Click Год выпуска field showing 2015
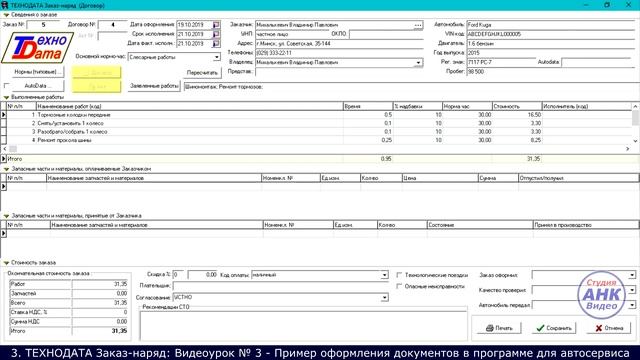 click(551, 53)
